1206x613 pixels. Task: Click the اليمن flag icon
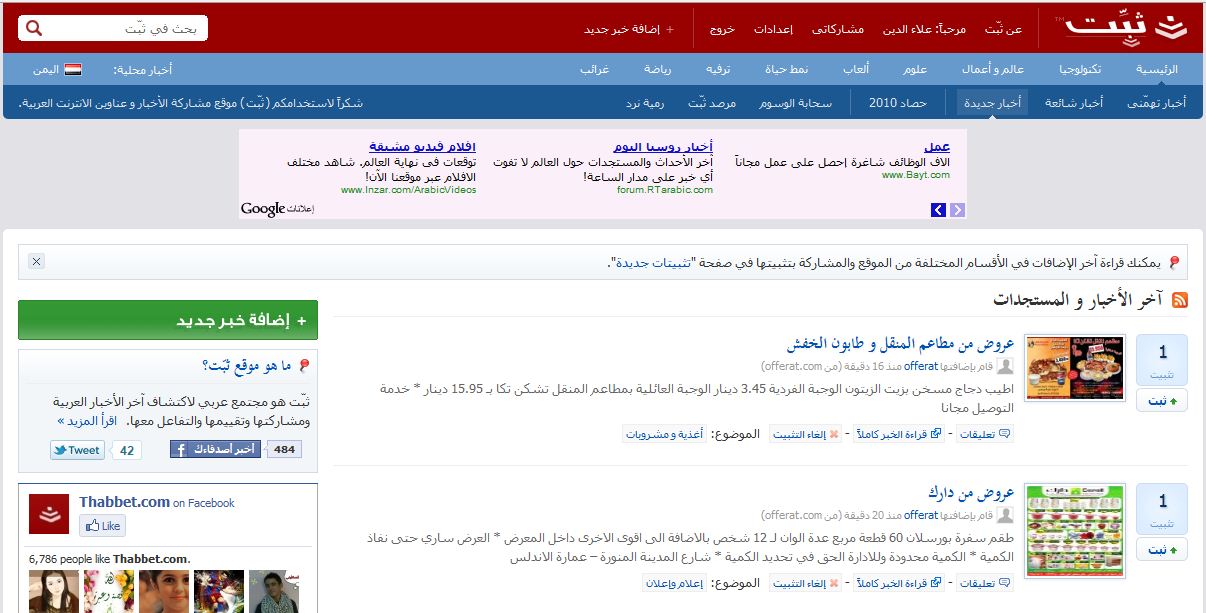point(72,70)
